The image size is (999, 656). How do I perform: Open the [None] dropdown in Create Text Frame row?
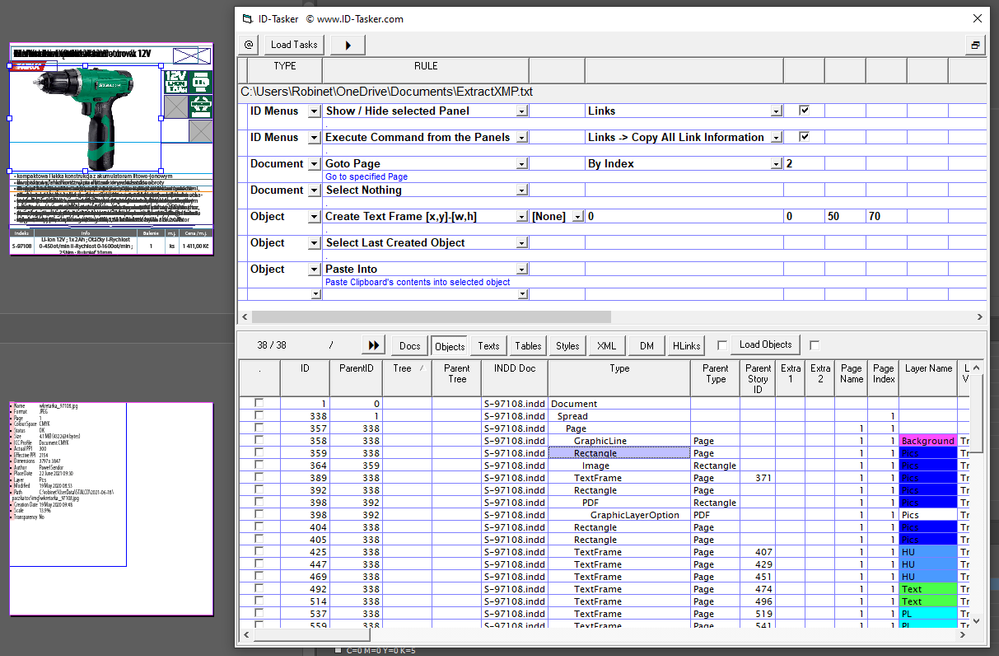[x=578, y=217]
